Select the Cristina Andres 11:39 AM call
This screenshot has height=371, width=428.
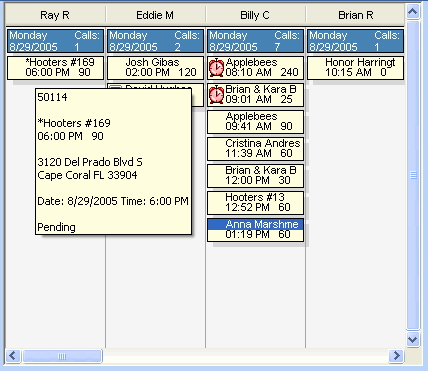[x=255, y=149]
